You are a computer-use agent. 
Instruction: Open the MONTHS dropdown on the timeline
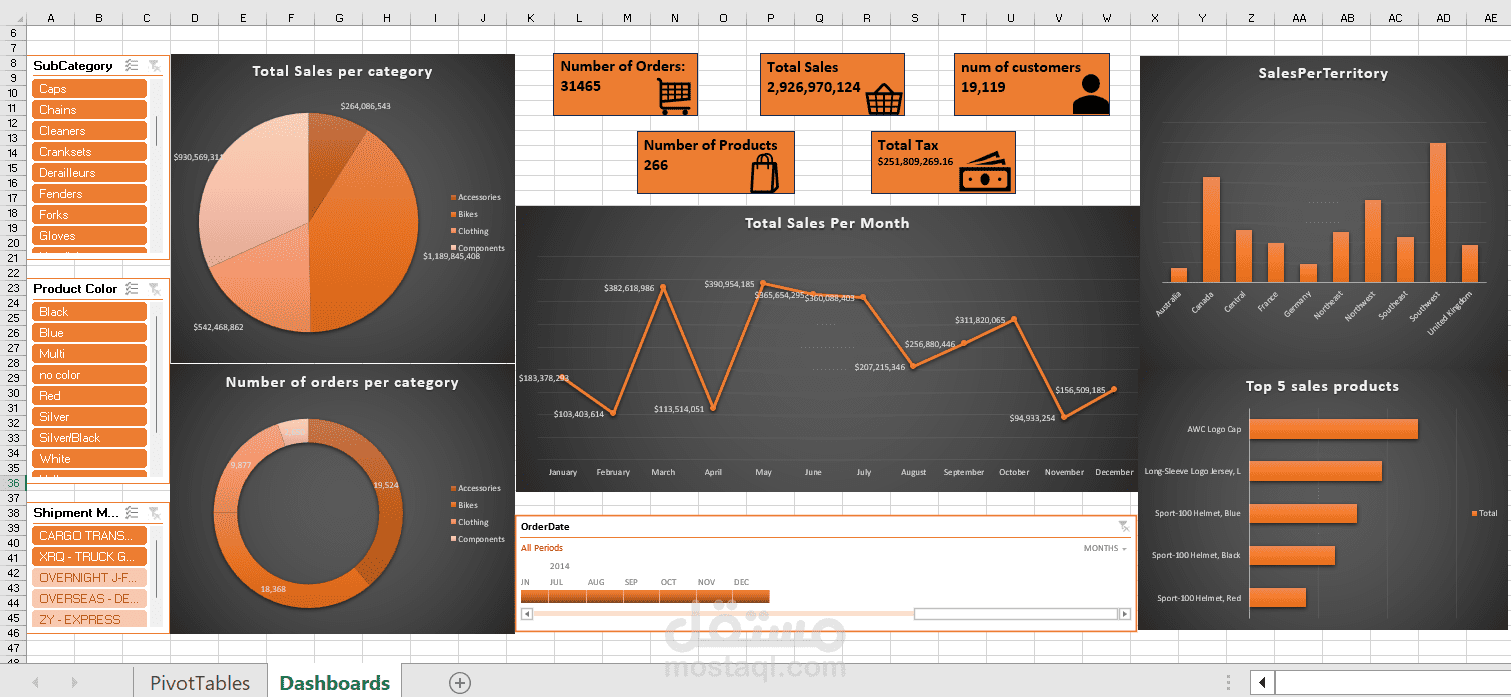point(1104,548)
